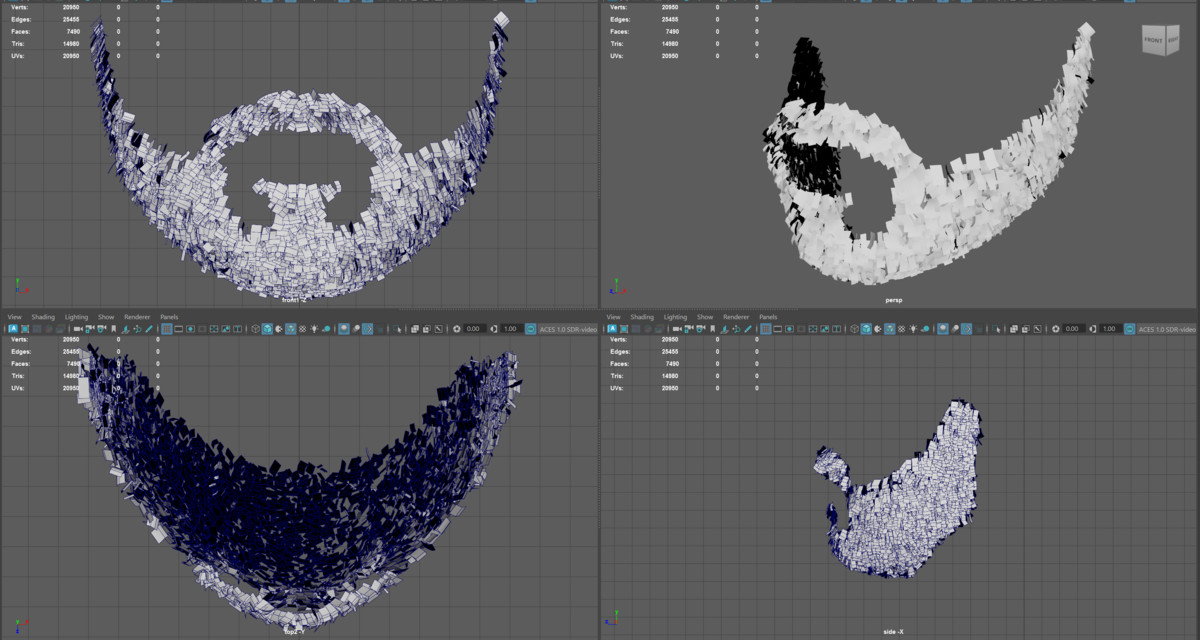Enable Resolution Gate in top view panel
1200x640 pixels.
(x=190, y=329)
